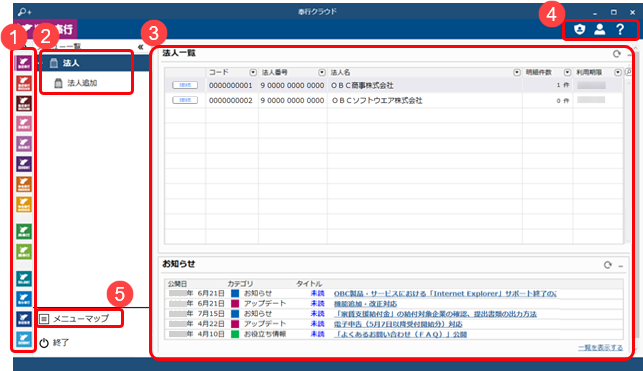Click the magenta category square on the 4月22日 row

pos(235,324)
